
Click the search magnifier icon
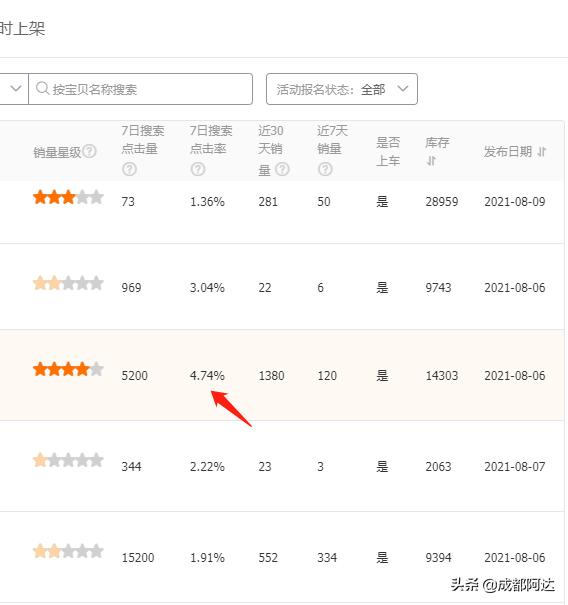42,89
